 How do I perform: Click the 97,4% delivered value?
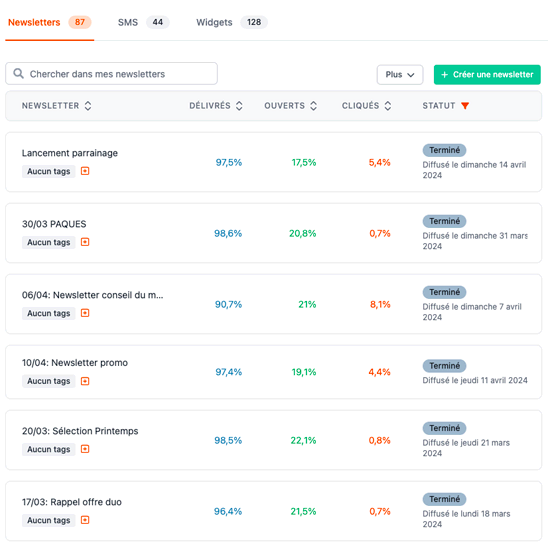click(x=229, y=372)
